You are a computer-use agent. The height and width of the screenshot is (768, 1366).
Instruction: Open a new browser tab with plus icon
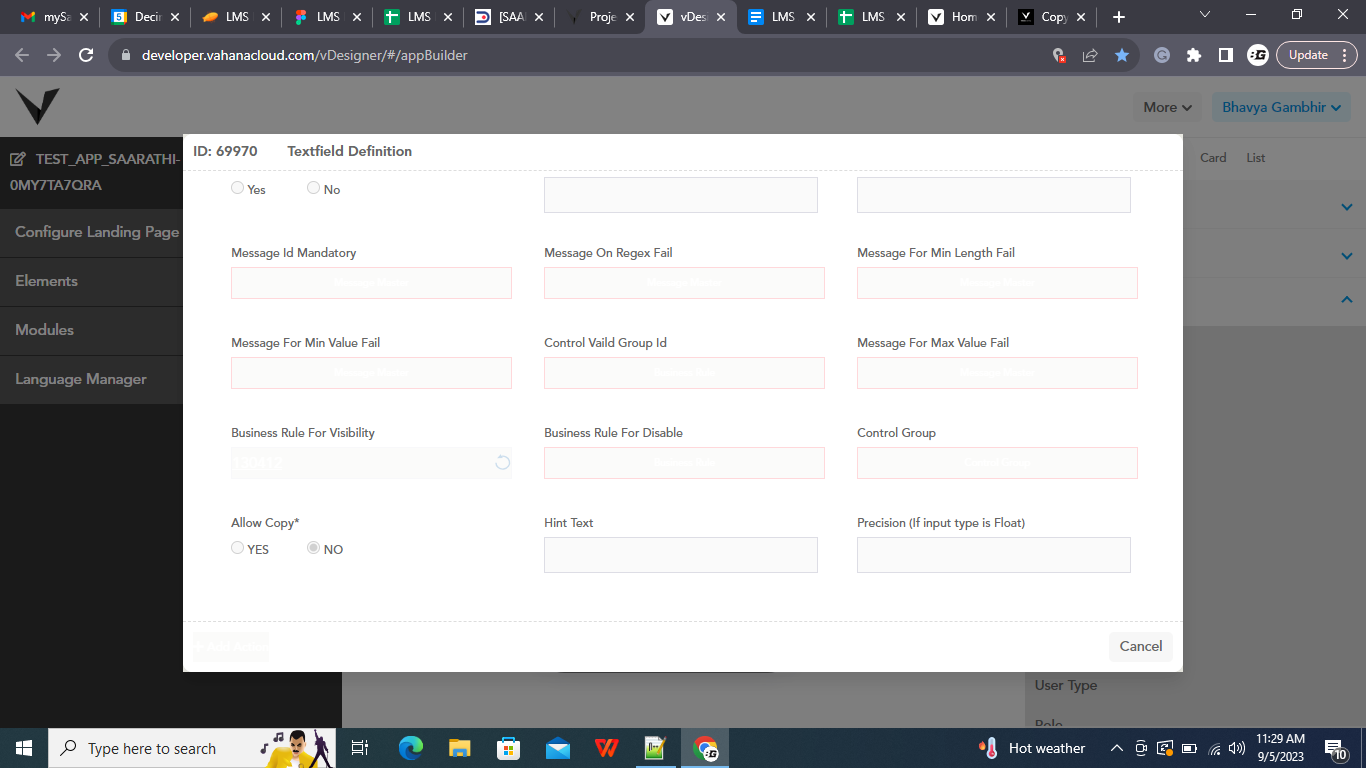tap(1119, 17)
